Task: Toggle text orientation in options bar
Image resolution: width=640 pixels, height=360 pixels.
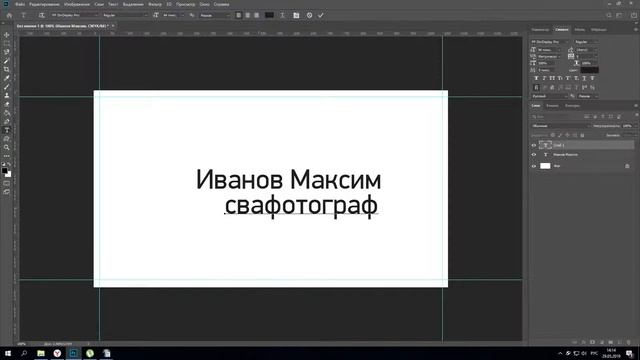Action: [41, 16]
